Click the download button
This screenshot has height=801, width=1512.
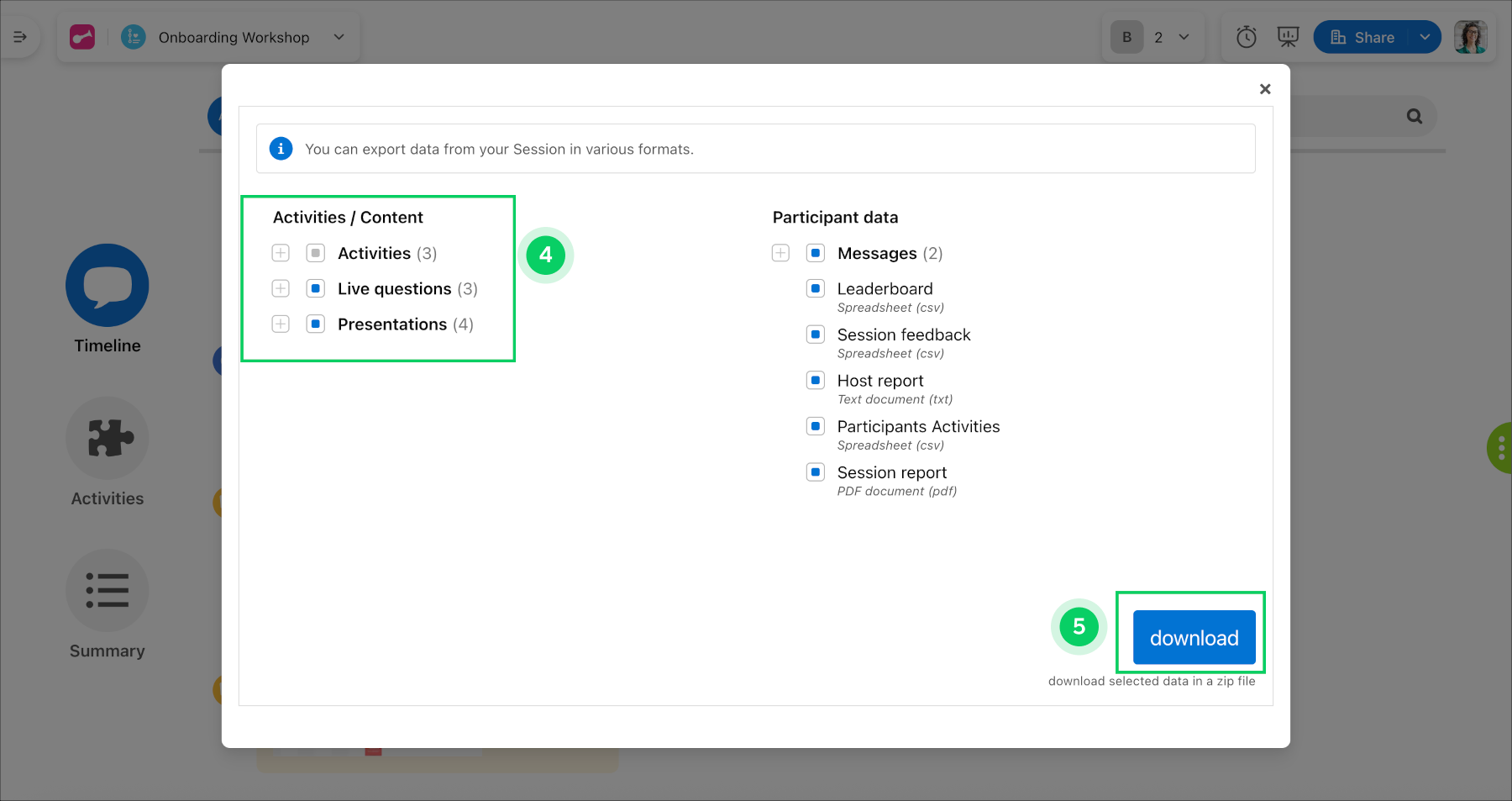click(x=1194, y=637)
